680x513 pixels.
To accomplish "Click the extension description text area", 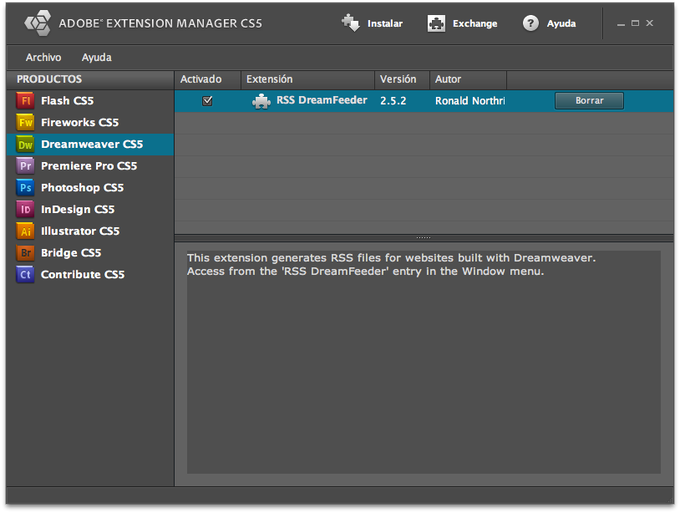I will pyautogui.click(x=423, y=362).
